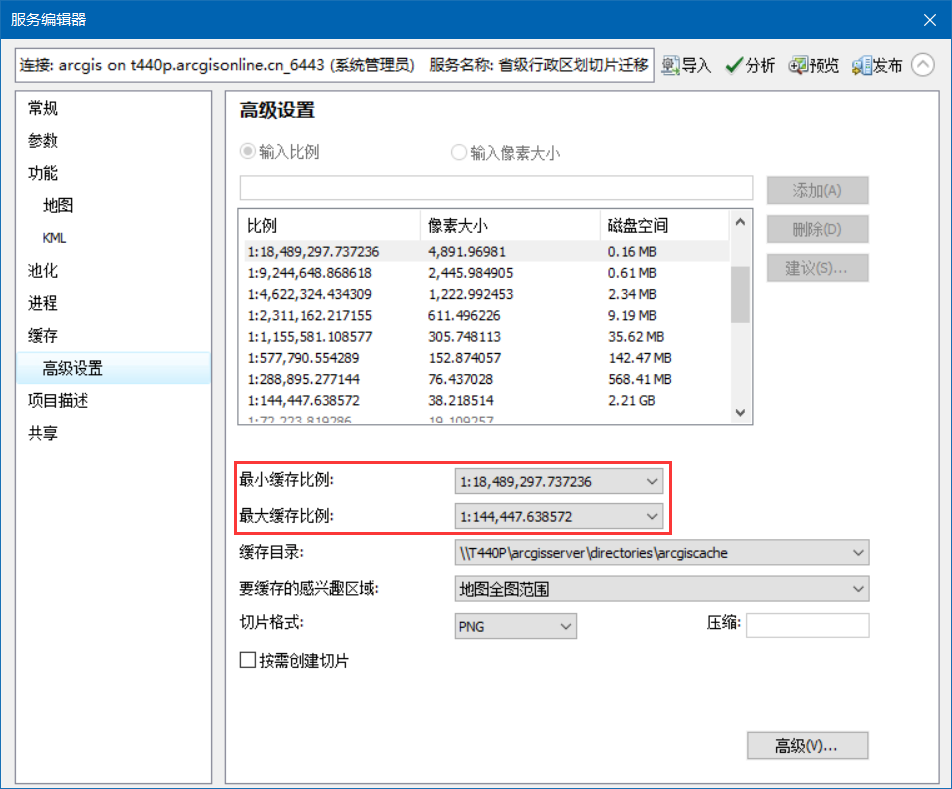
Task: Click the 2.21 GB disk space cell
Action: click(631, 400)
